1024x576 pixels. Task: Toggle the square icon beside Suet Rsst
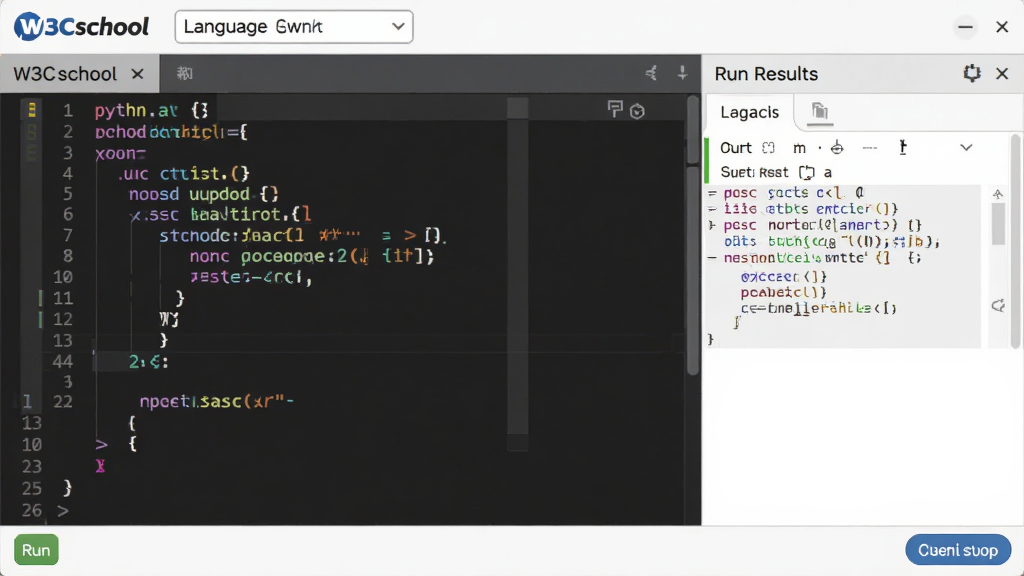coord(807,172)
